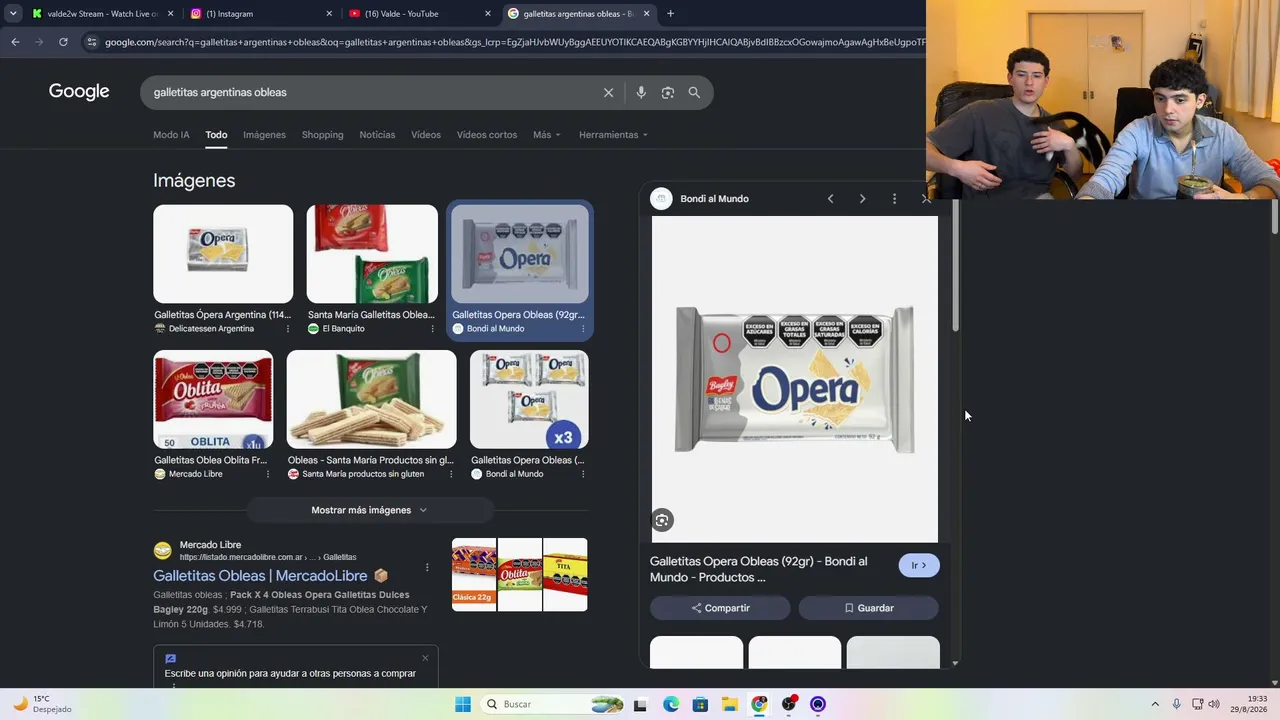Open the Videos results tab
The width and height of the screenshot is (1280, 720).
(426, 135)
